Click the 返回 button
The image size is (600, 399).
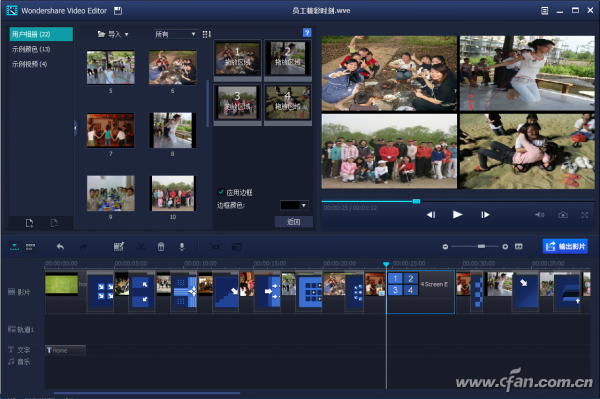293,221
